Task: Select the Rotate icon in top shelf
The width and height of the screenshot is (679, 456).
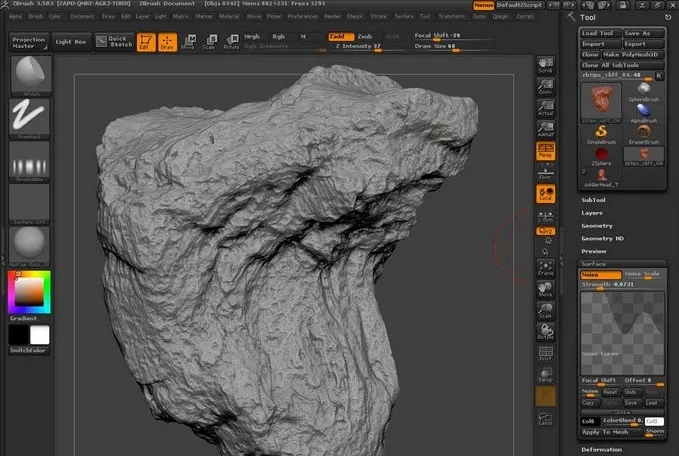Action: pos(231,42)
